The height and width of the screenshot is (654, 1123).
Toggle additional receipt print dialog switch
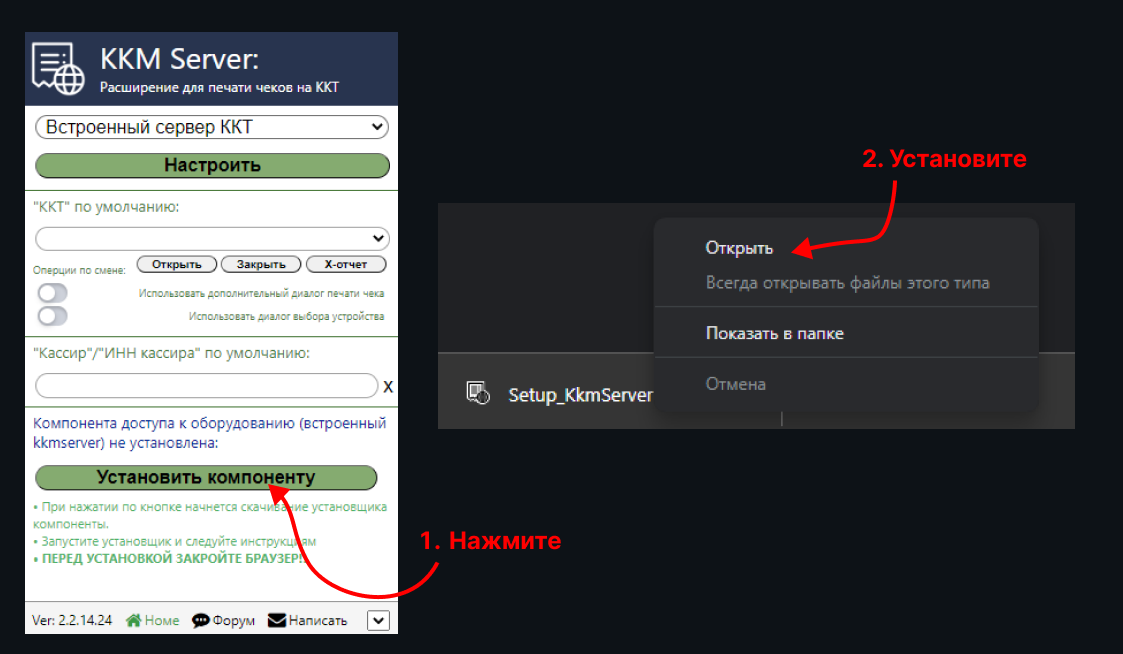(53, 292)
